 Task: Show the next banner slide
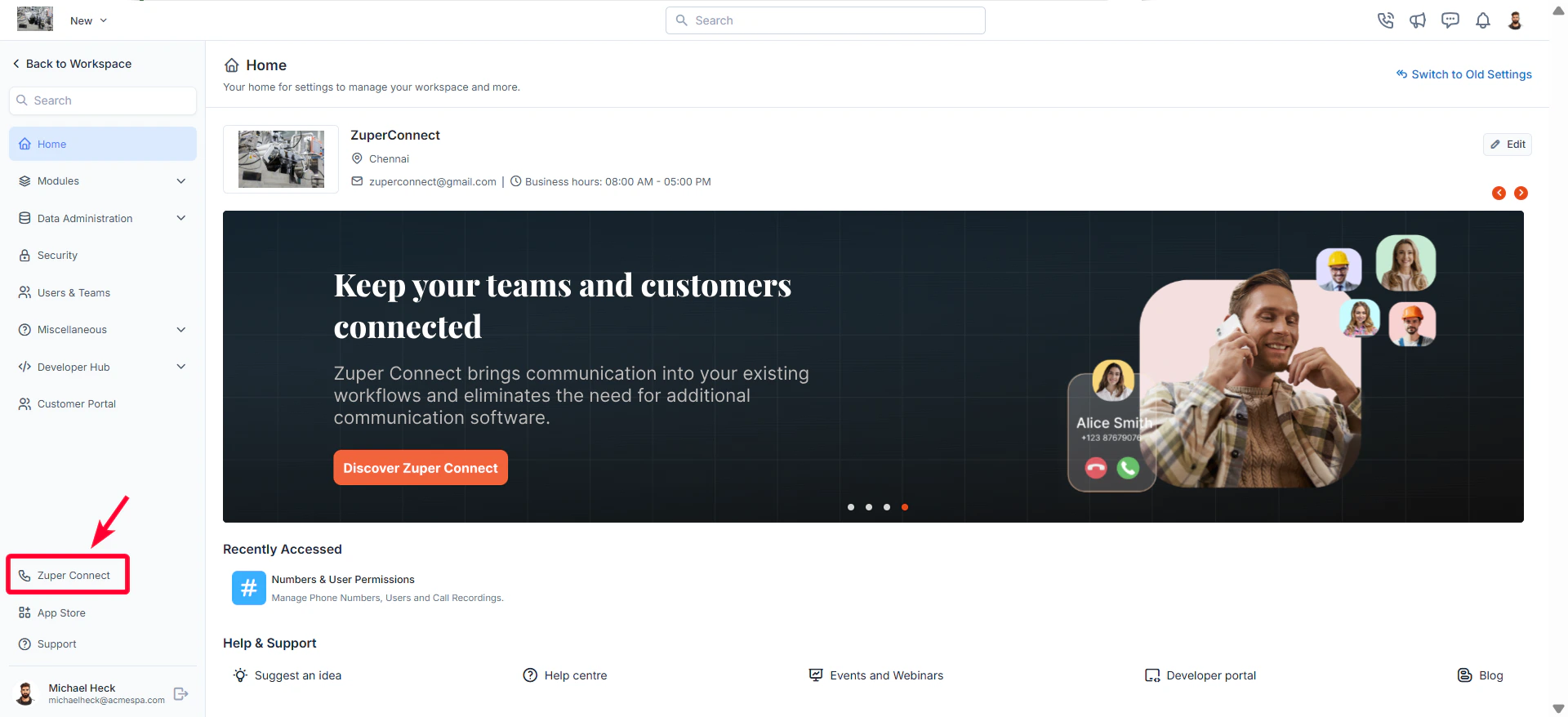tap(1521, 194)
